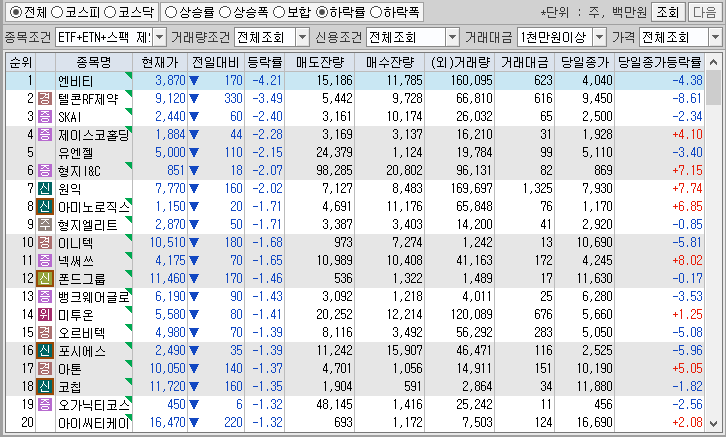Click the 증 badge icon for 넥써쓰
The width and height of the screenshot is (726, 437).
pyautogui.click(x=45, y=261)
